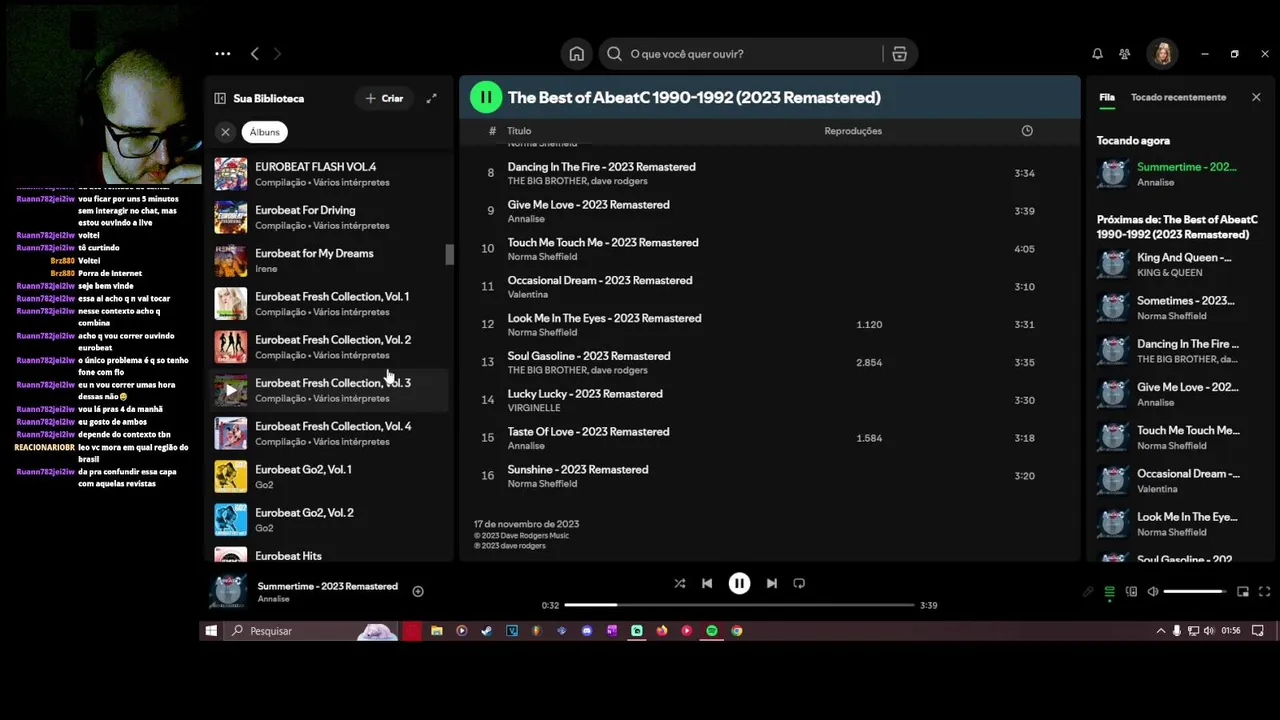This screenshot has width=1280, height=720.
Task: Open Eurobeat Fresh Collection, Vol. 4
Action: pyautogui.click(x=330, y=433)
